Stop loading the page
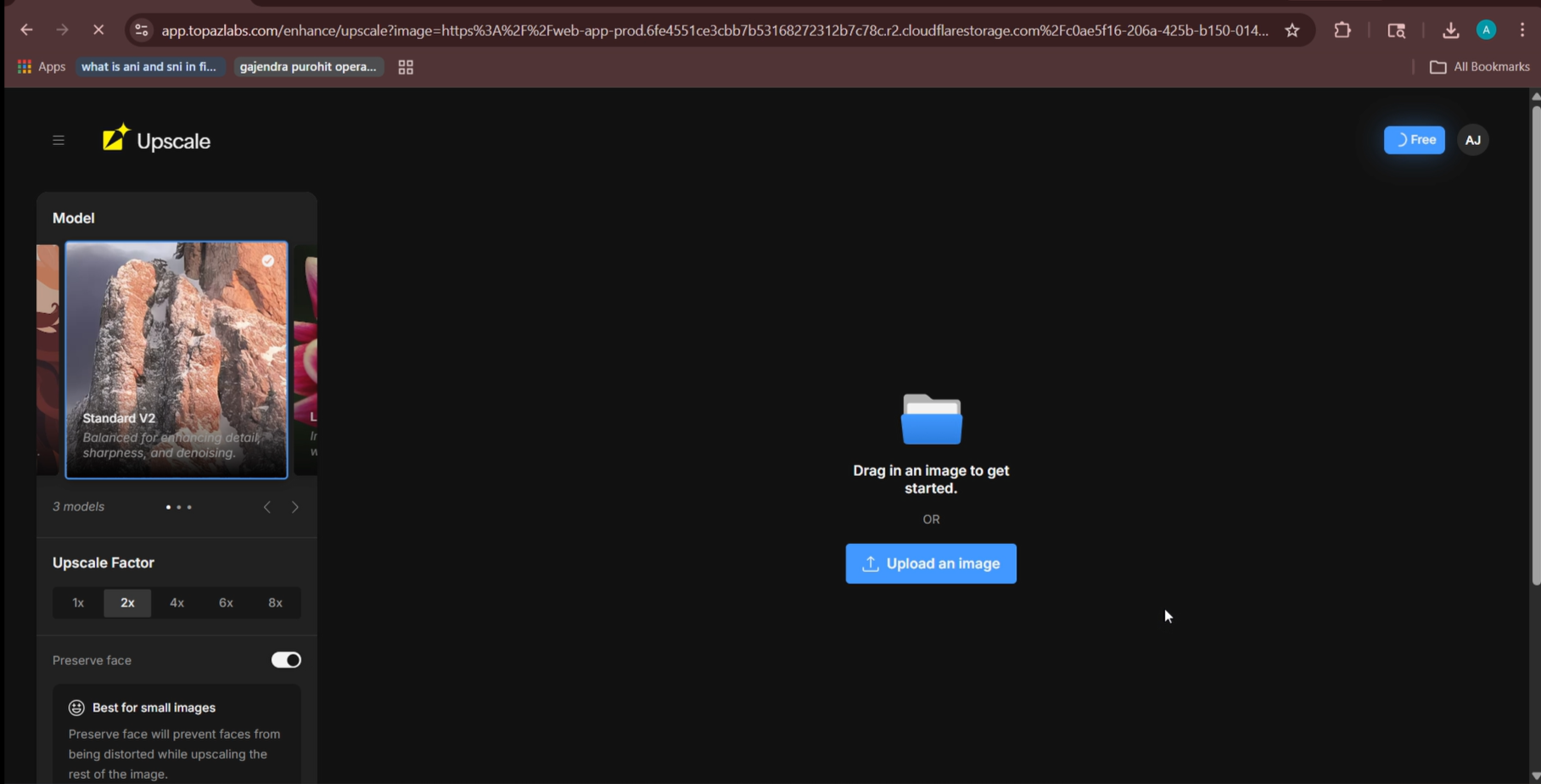The image size is (1541, 784). pos(98,30)
